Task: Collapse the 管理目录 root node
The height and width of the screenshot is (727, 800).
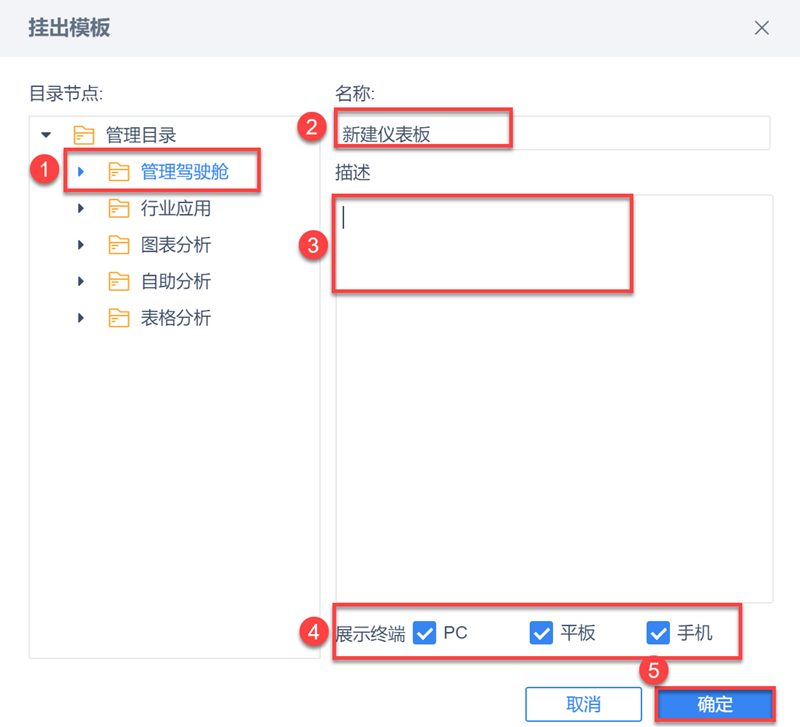Action: pyautogui.click(x=45, y=135)
